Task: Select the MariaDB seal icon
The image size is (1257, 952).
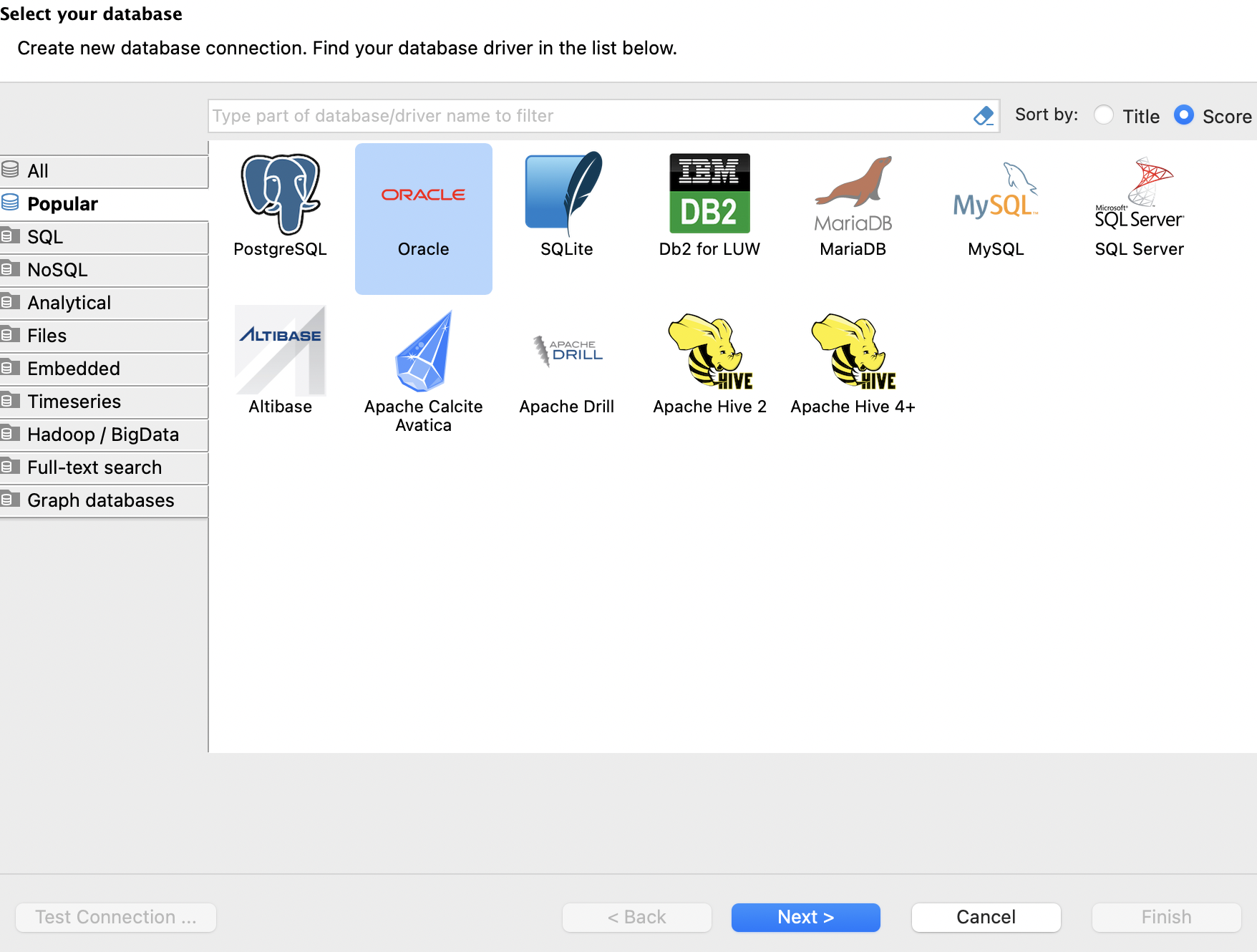Action: (853, 193)
